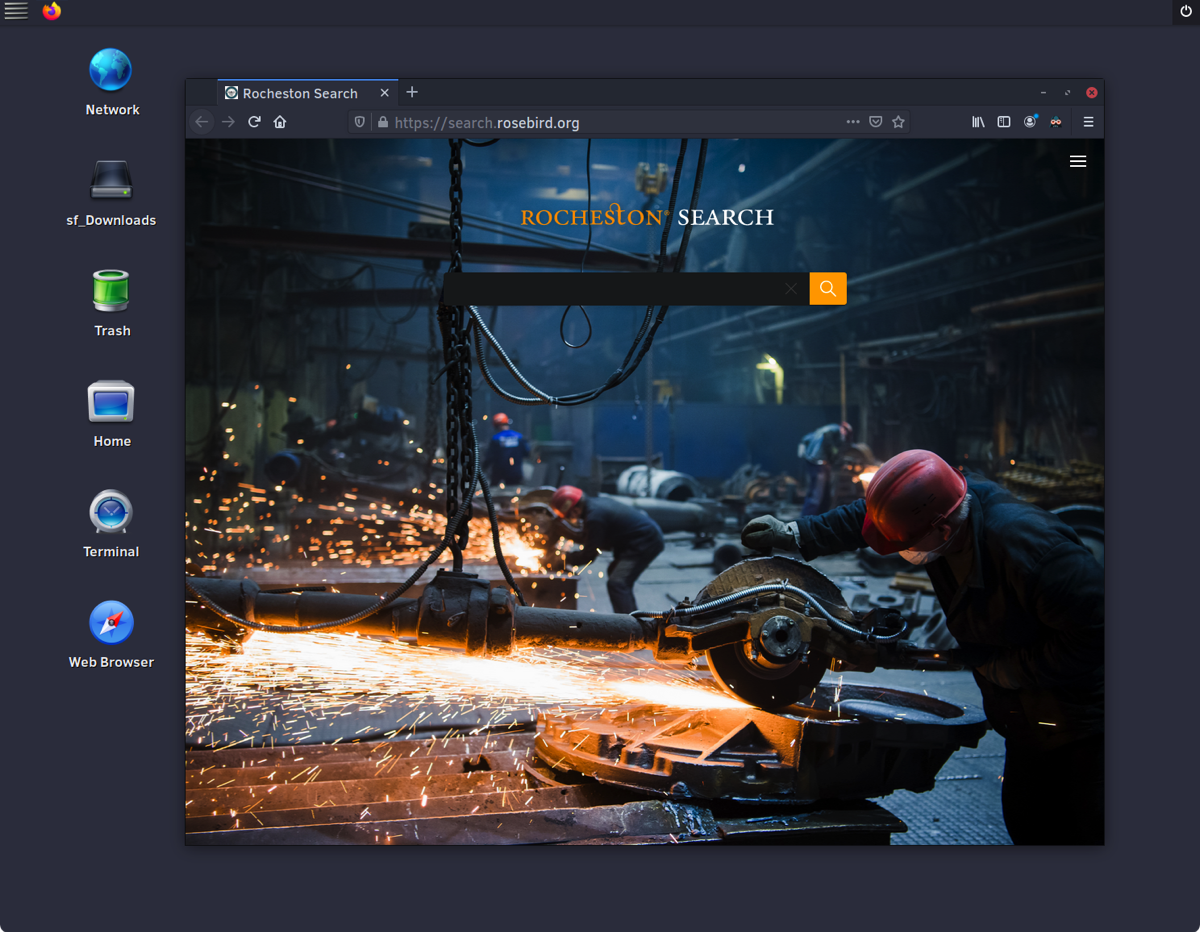The height and width of the screenshot is (932, 1200).
Task: Click the search input field
Action: click(610, 289)
